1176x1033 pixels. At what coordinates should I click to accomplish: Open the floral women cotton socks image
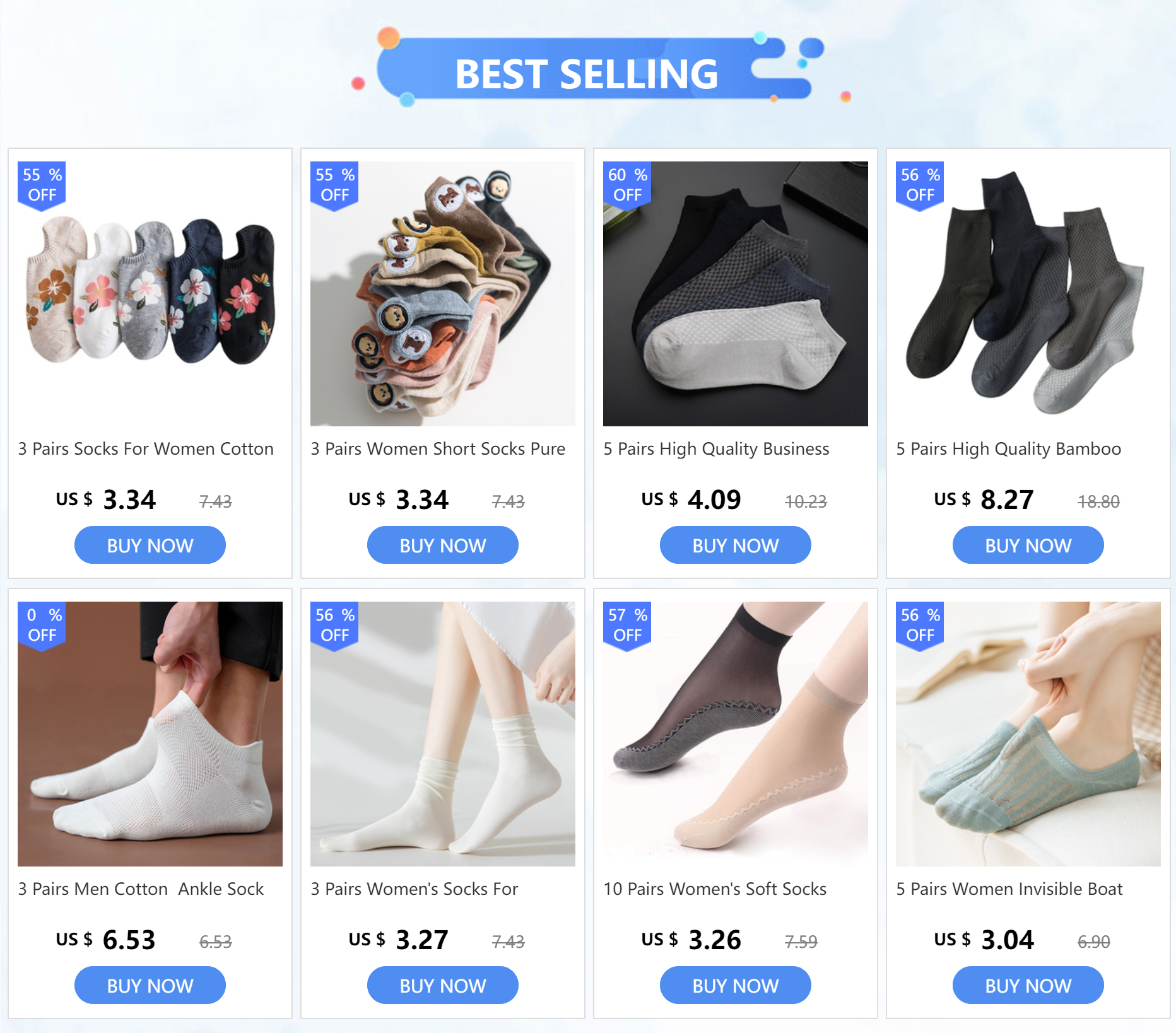pyautogui.click(x=150, y=294)
